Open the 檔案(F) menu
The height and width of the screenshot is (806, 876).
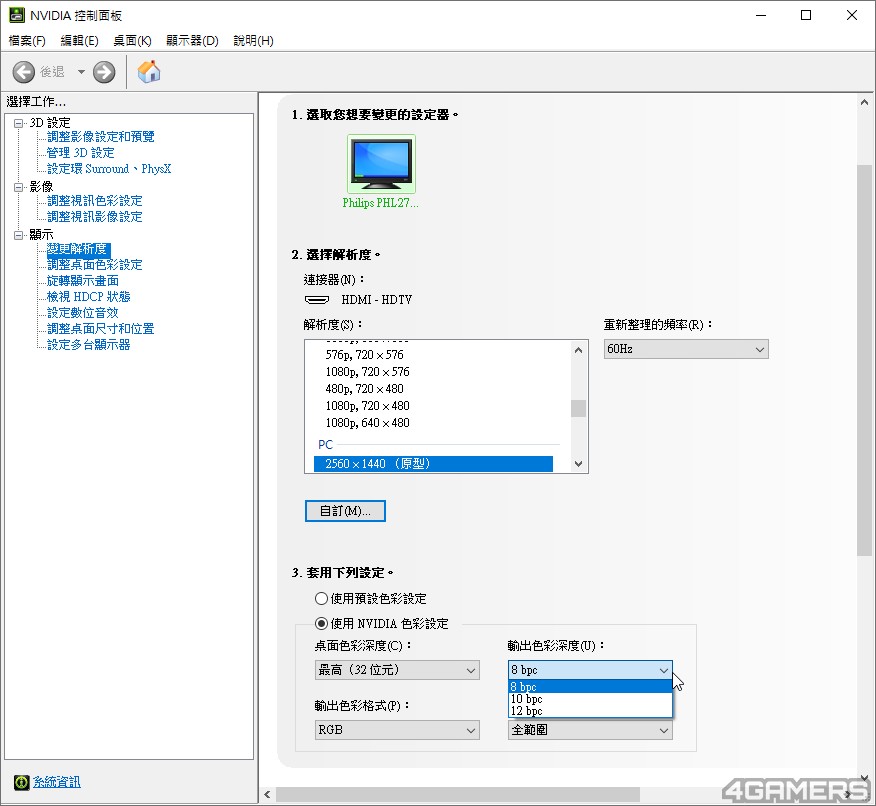(x=27, y=41)
